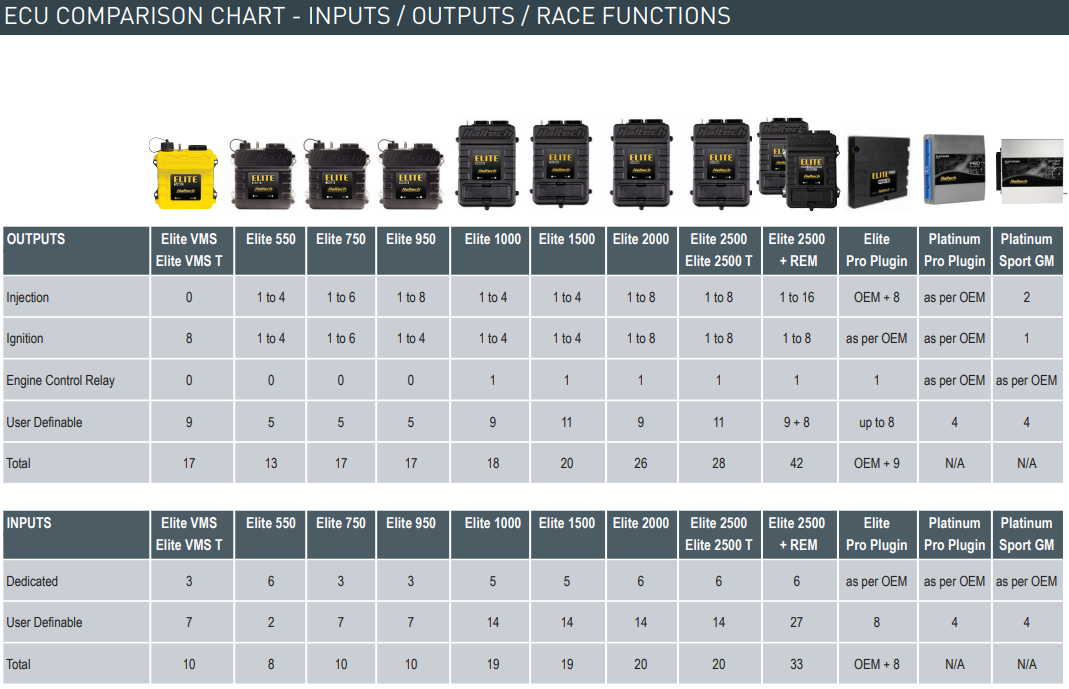Select the Elite 550 ECU product image
Screen dimensions: 1069x689
pyautogui.click(x=264, y=174)
